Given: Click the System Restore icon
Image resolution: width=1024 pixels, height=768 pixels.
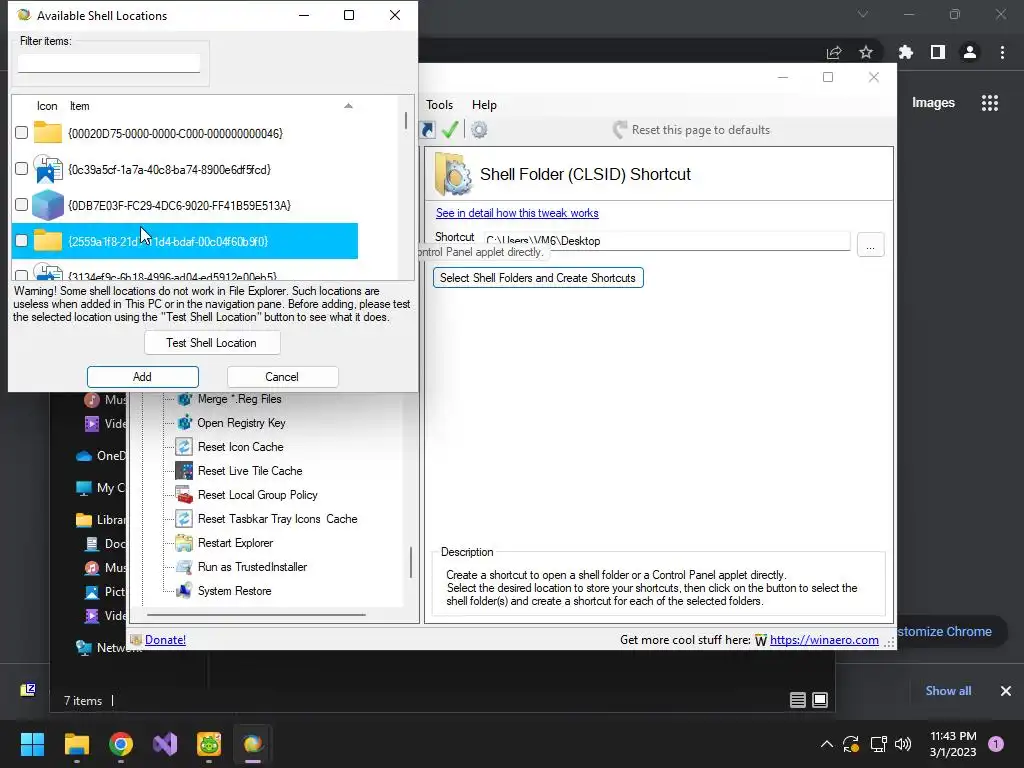Looking at the screenshot, I should click(x=184, y=591).
